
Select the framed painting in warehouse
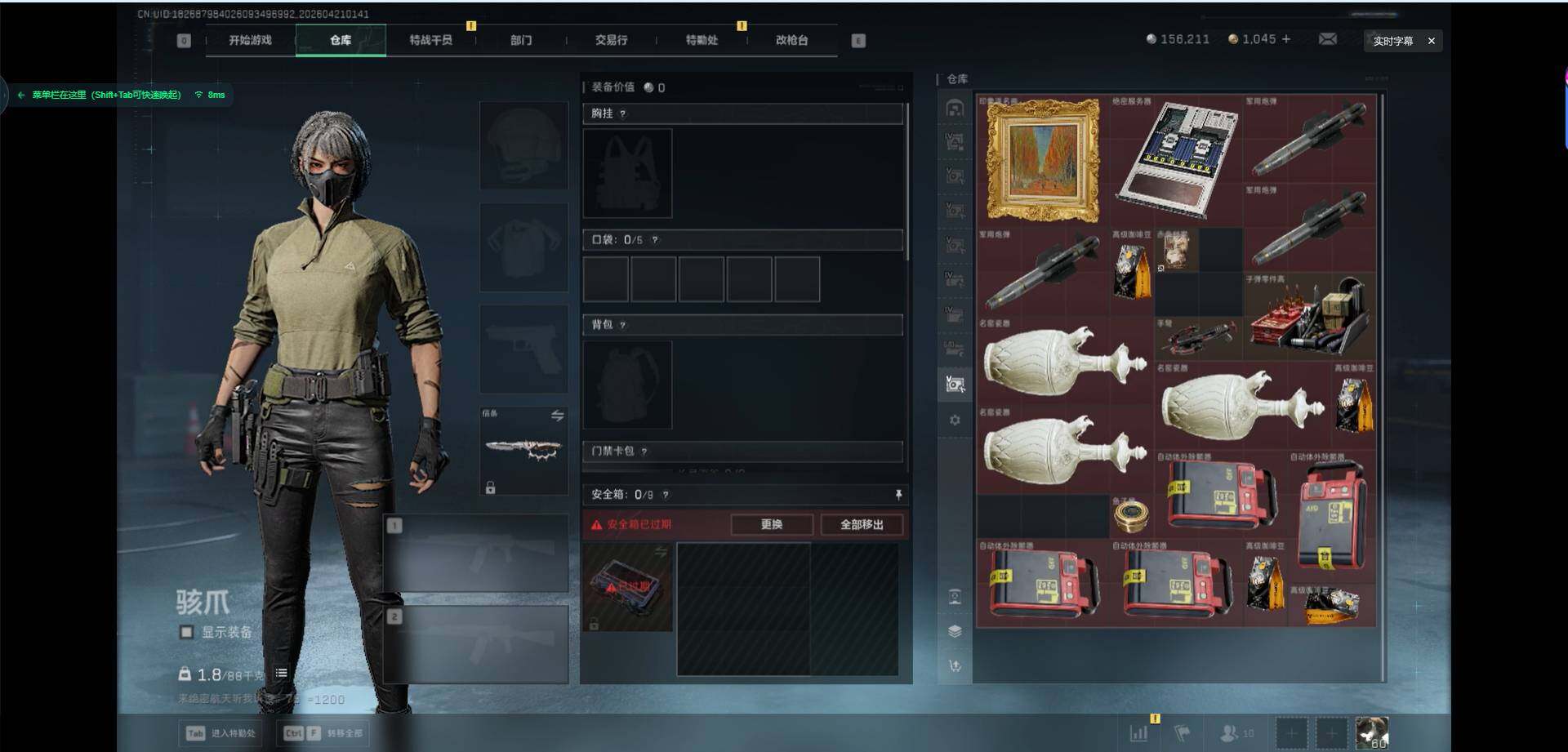1042,160
